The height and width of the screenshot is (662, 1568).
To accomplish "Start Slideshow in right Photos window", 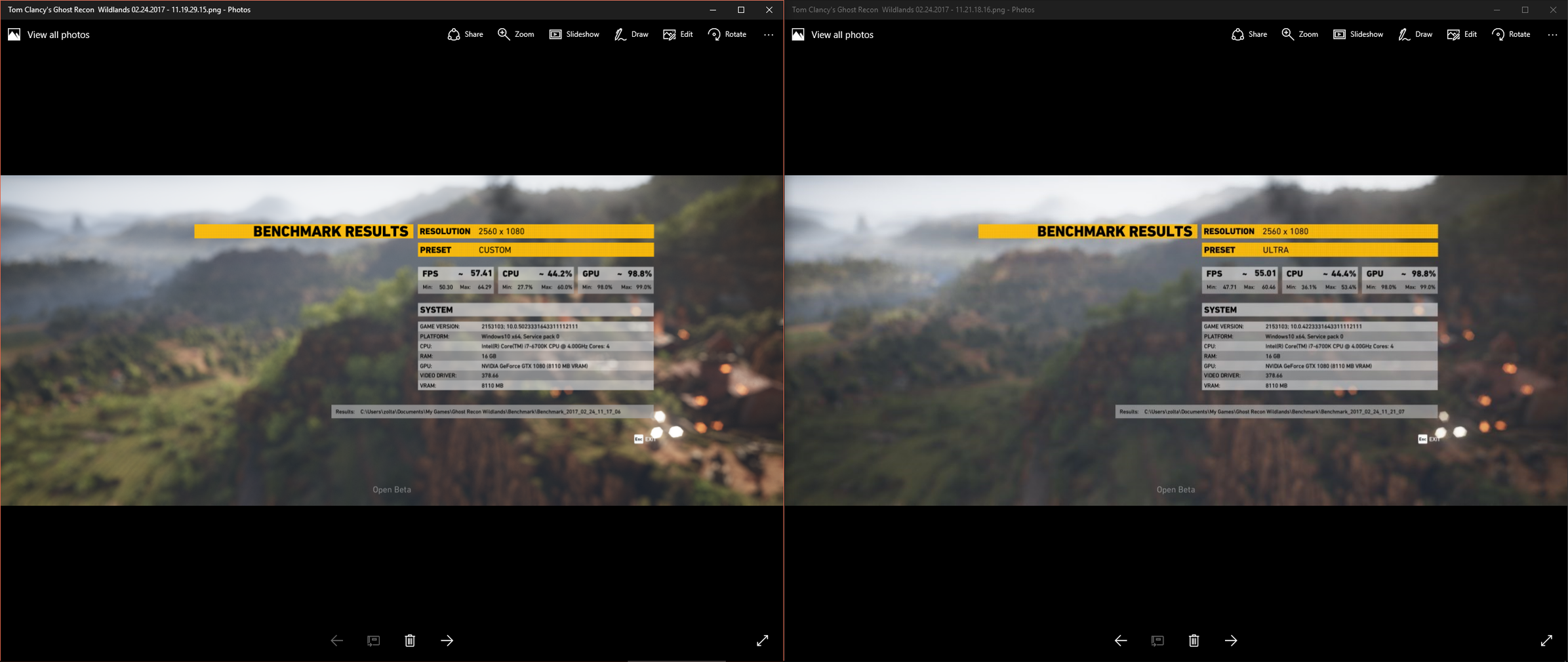I will tap(1358, 34).
